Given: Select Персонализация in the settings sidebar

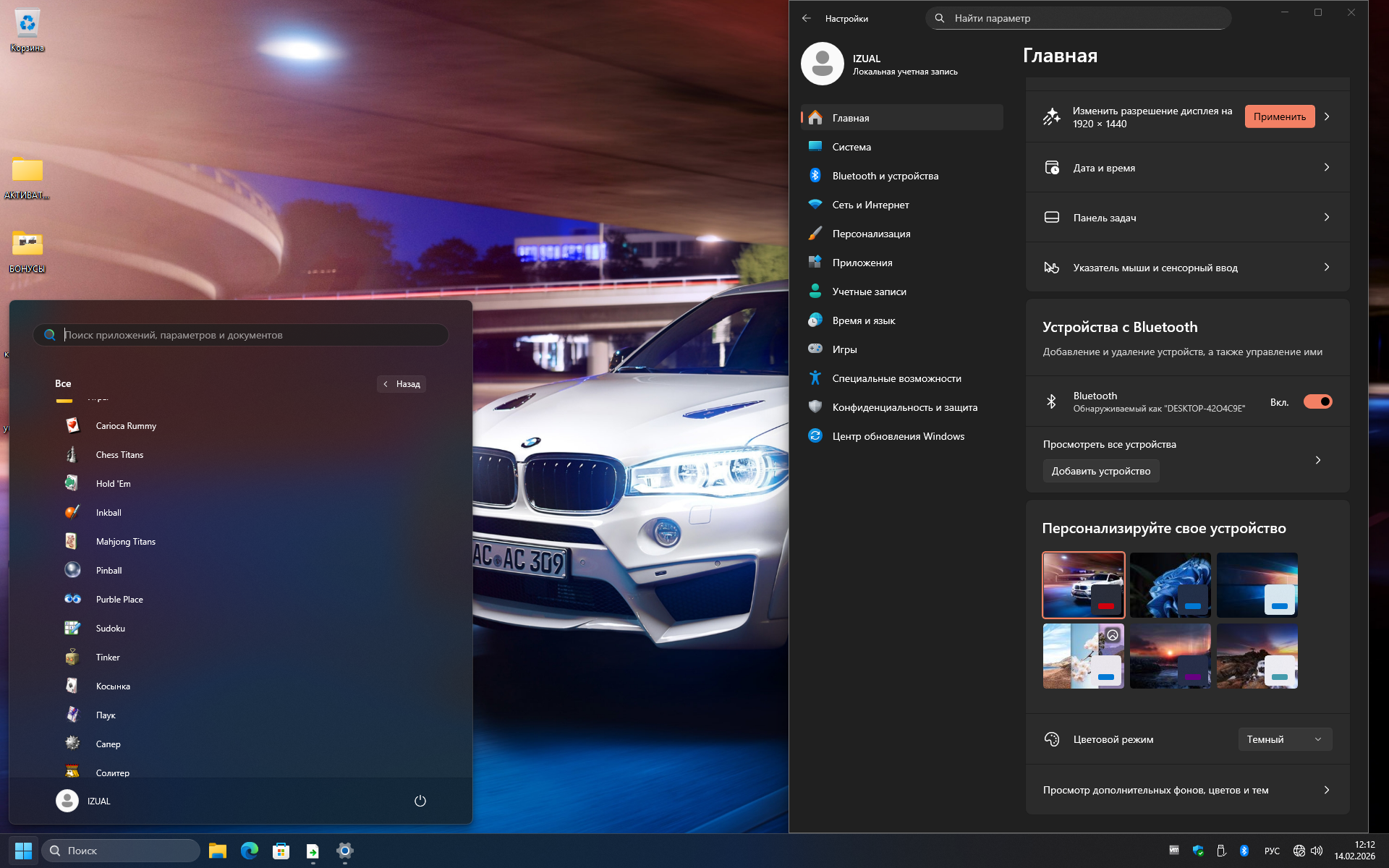Looking at the screenshot, I should (x=871, y=234).
